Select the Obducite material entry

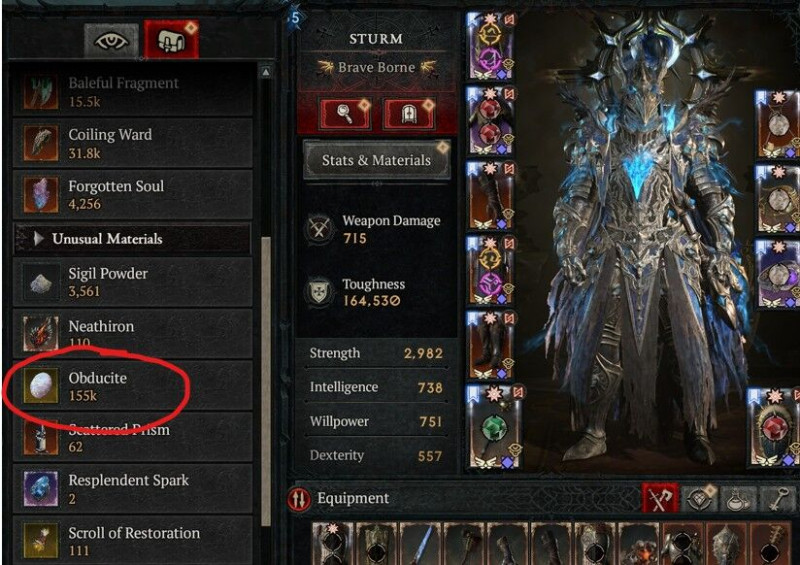click(132, 385)
